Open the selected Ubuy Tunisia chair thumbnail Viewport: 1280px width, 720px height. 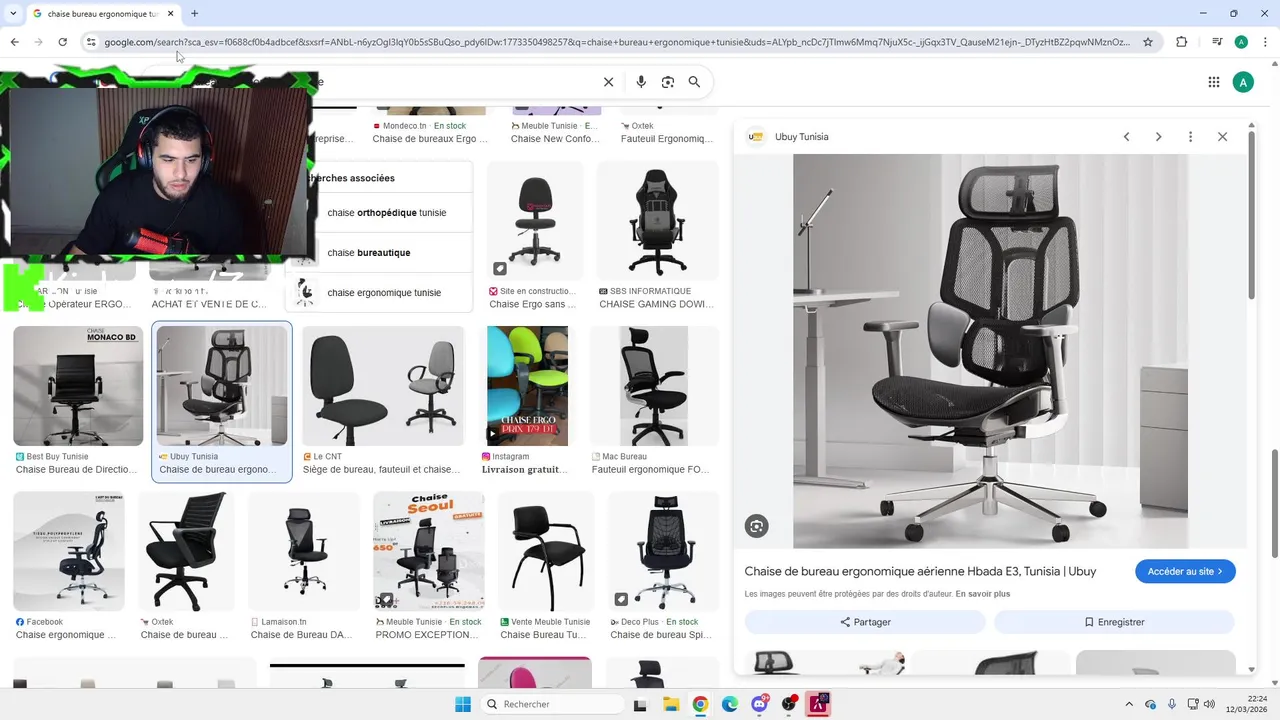tap(222, 386)
